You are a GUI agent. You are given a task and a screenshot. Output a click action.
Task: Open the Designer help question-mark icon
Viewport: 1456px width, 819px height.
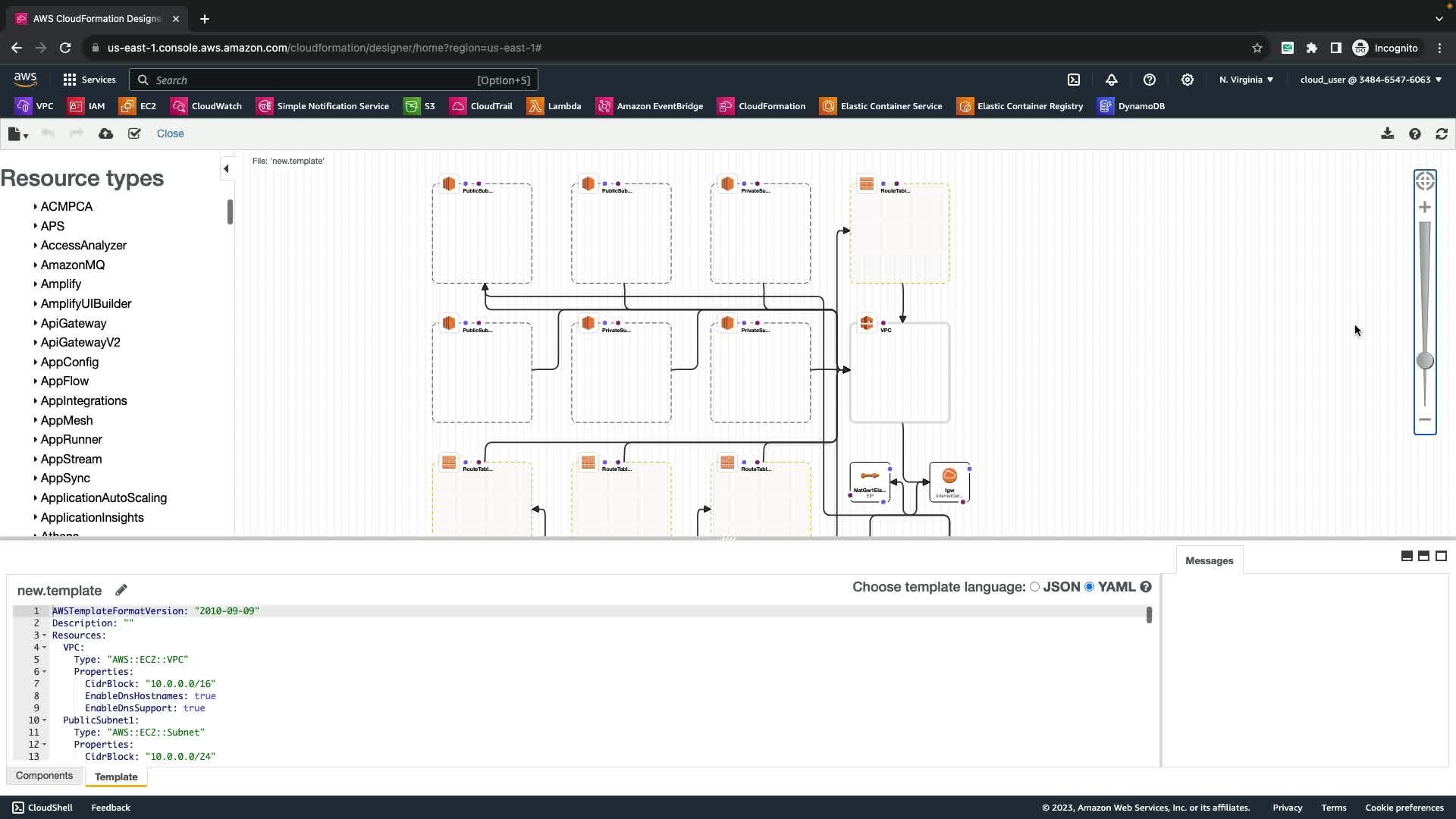pyautogui.click(x=1414, y=133)
